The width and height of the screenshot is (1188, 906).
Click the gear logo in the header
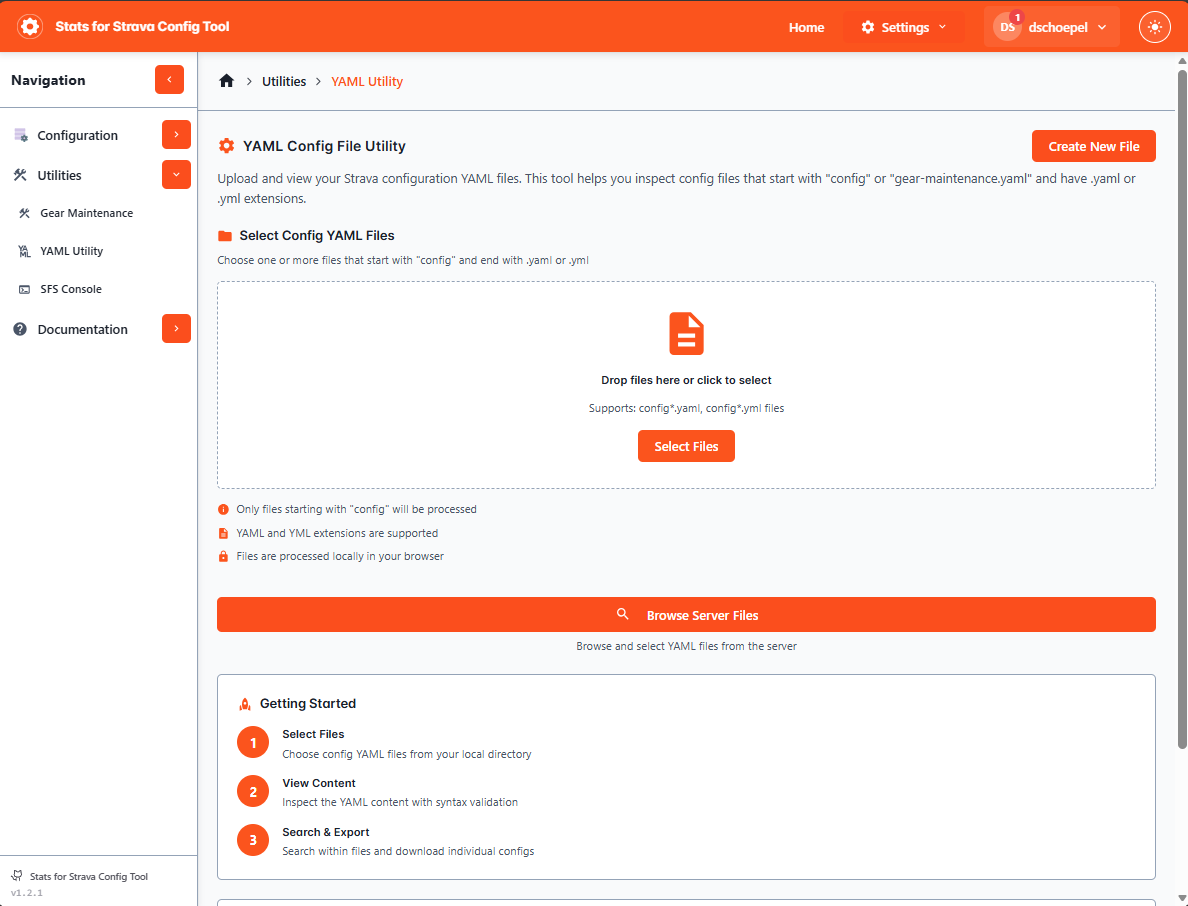click(30, 26)
